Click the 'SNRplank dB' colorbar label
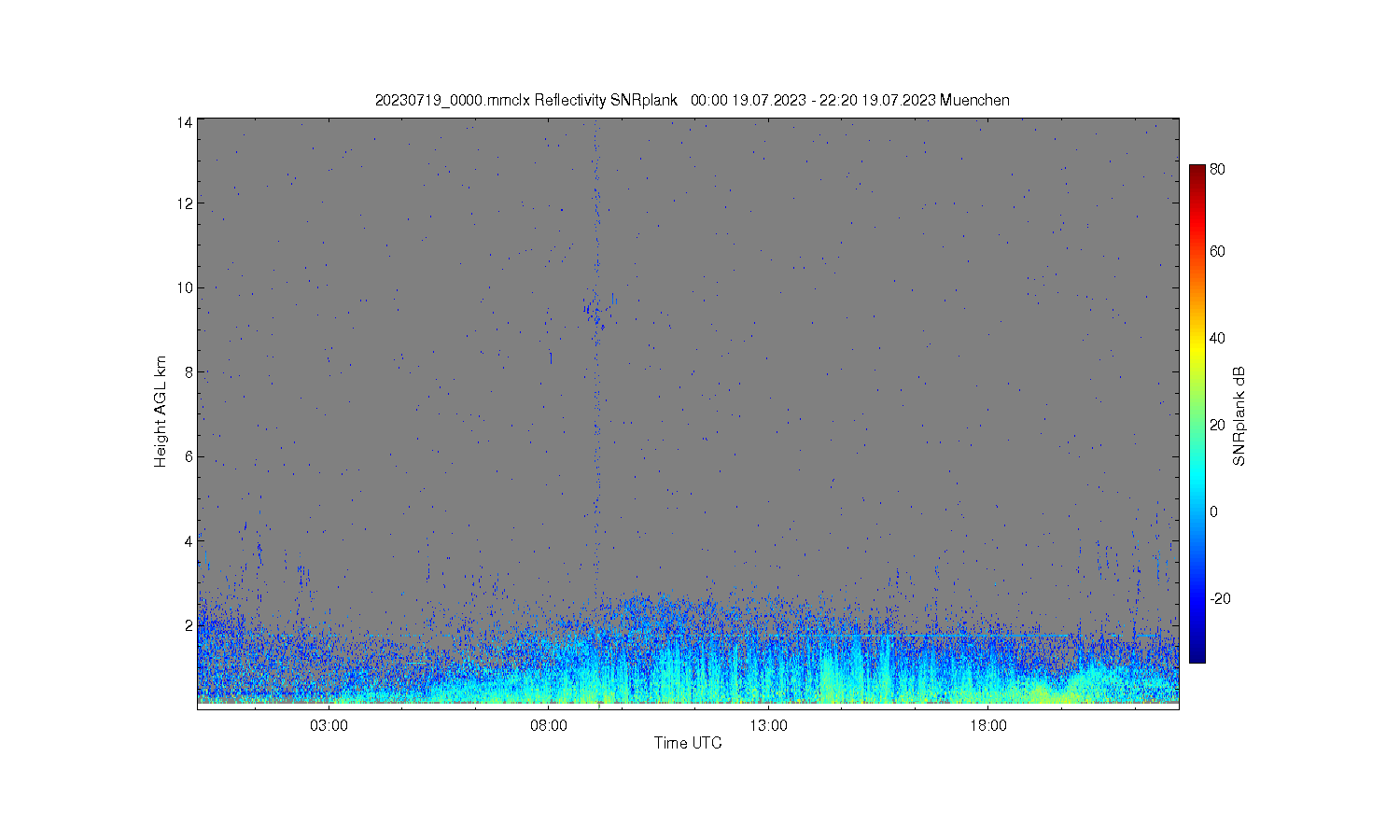 click(1239, 416)
